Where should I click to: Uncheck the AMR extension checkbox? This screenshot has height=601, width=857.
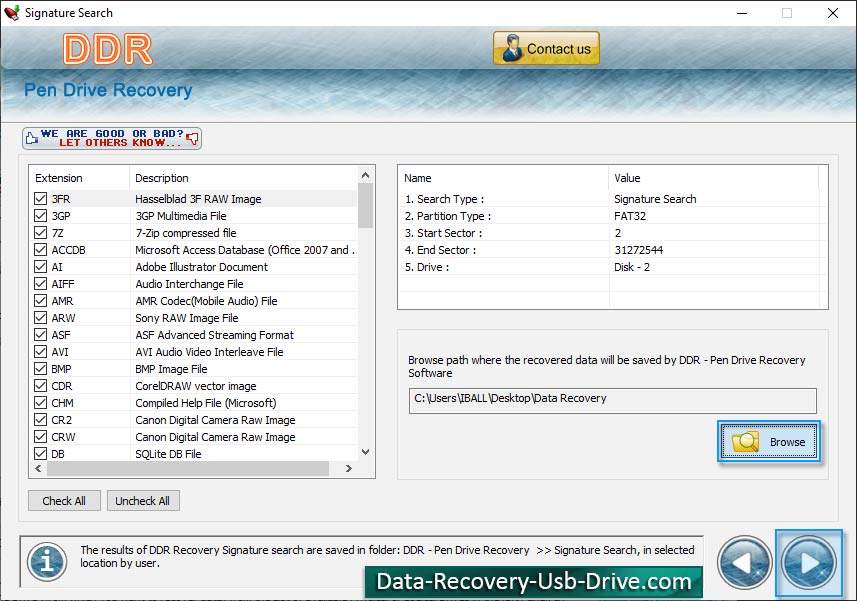click(40, 300)
